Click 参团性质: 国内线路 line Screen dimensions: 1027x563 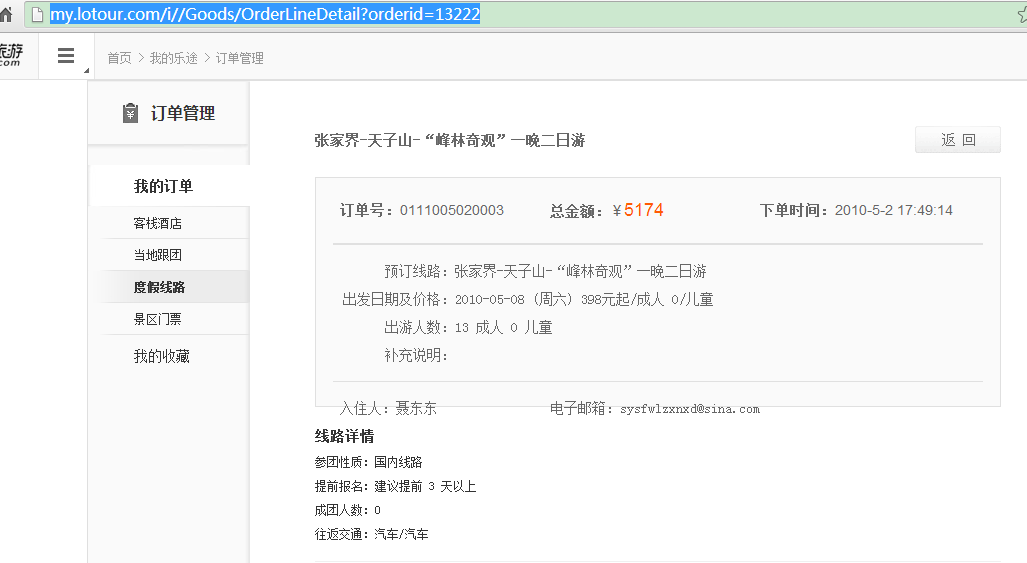pos(368,462)
